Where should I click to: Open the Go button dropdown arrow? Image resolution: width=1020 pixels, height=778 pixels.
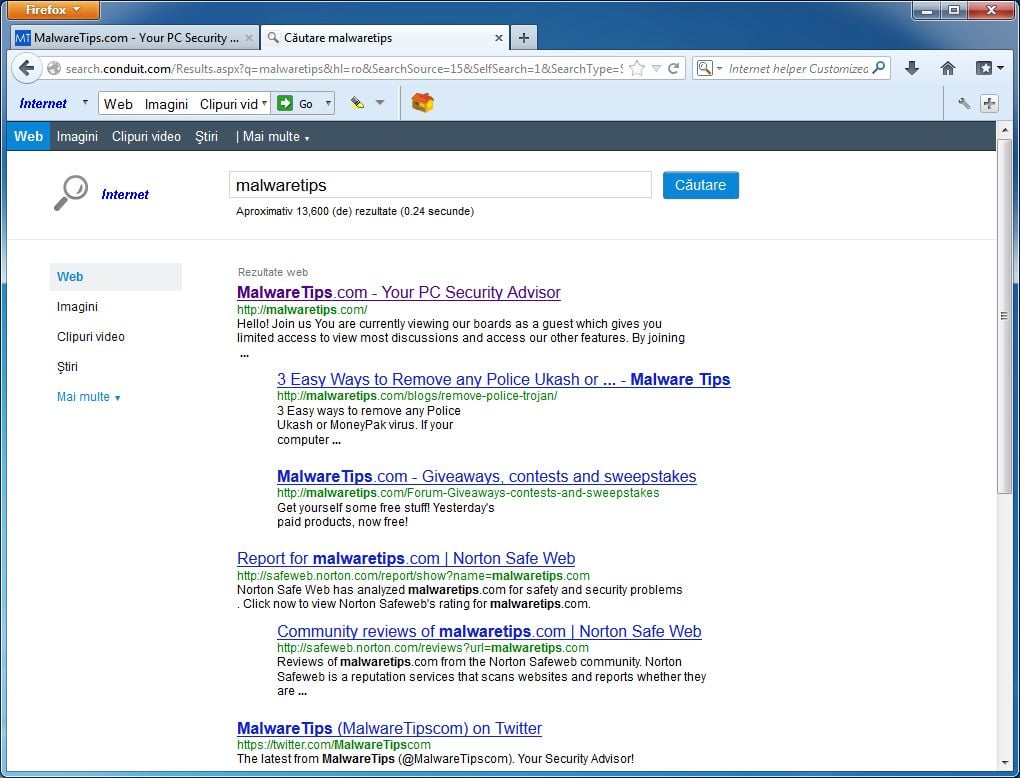pos(328,103)
